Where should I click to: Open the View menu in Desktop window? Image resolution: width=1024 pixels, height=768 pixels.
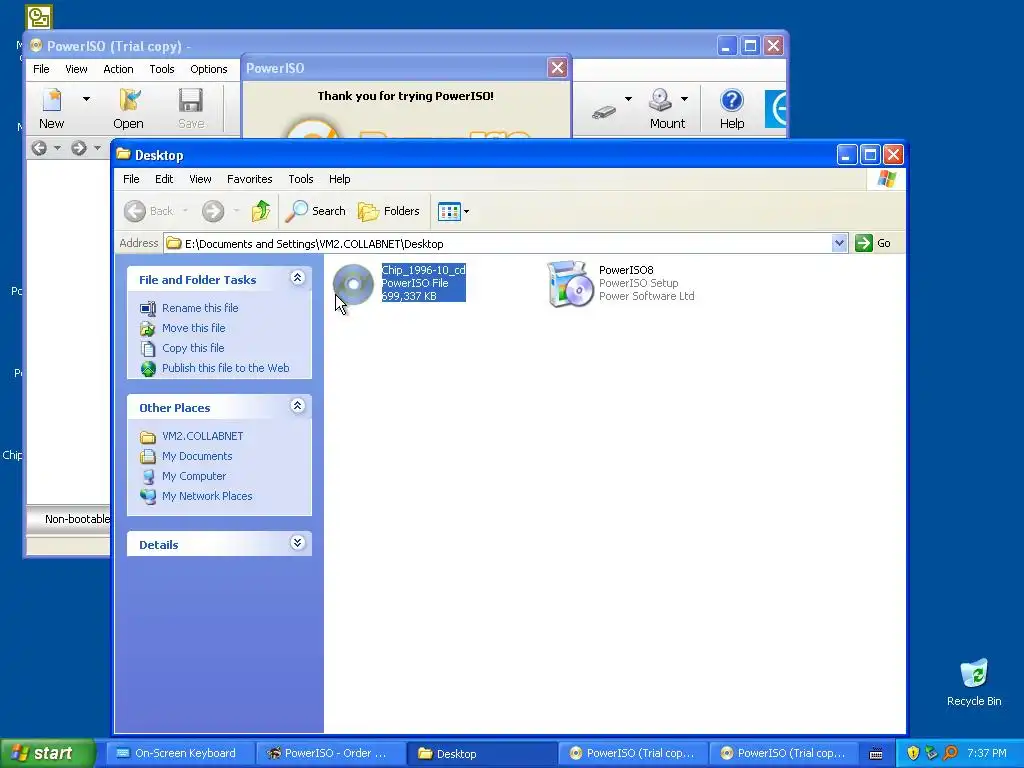(x=200, y=179)
